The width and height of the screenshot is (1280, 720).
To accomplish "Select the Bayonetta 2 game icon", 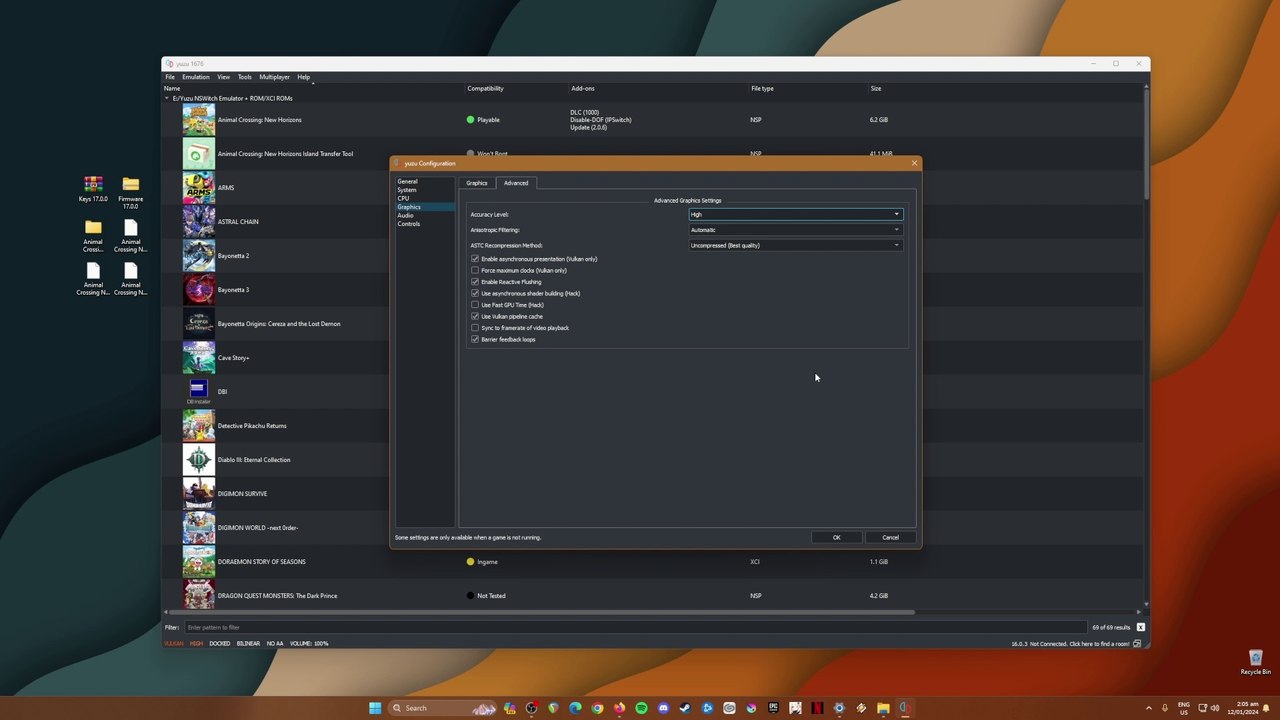I will pyautogui.click(x=198, y=256).
